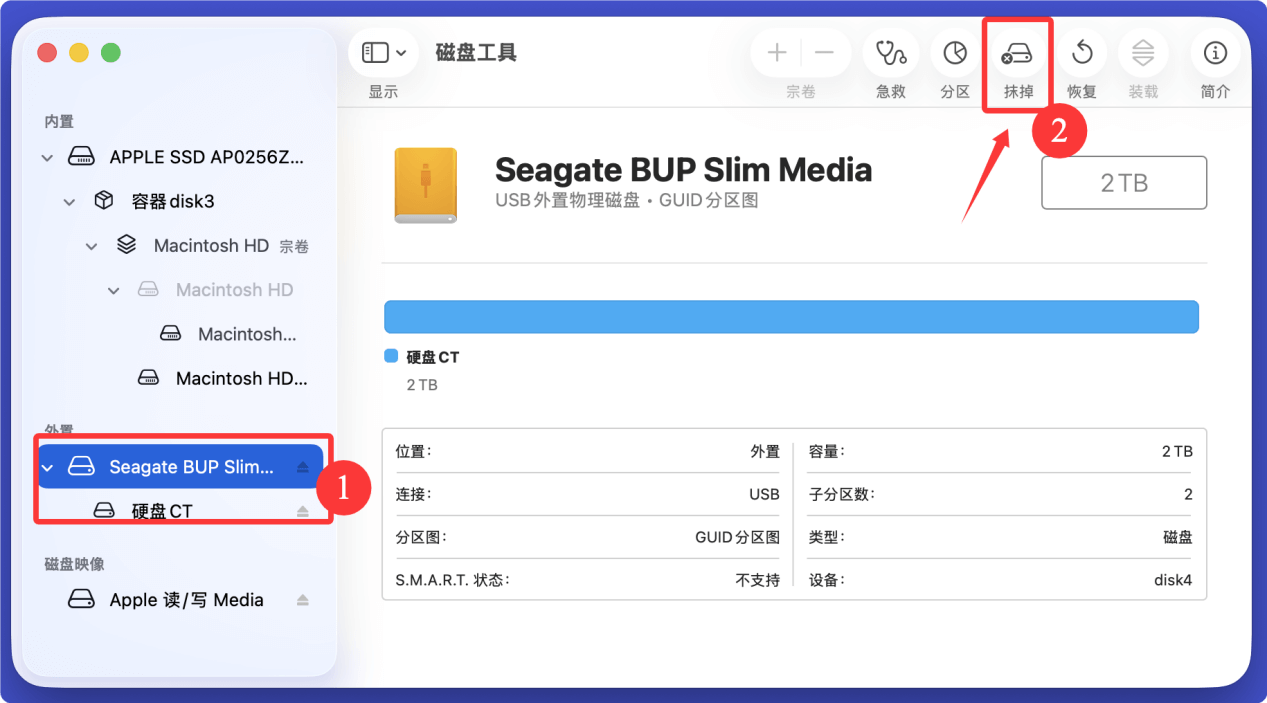Click the blue square next to 硬盘 CT

click(x=389, y=356)
